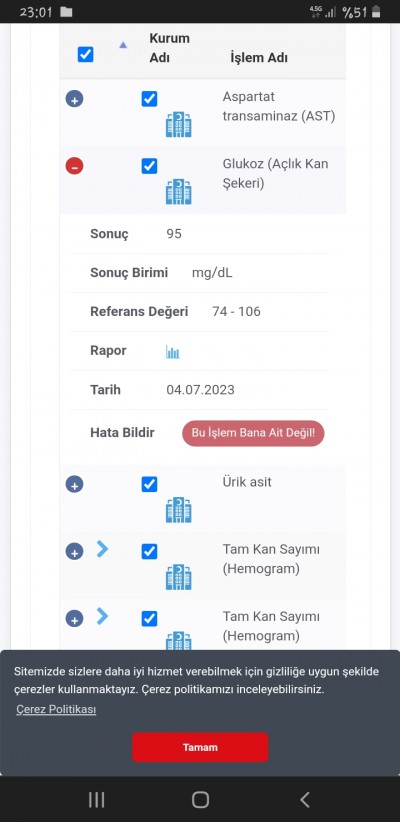
Task: Sort by the column header triangle arrow
Action: pyautogui.click(x=123, y=46)
